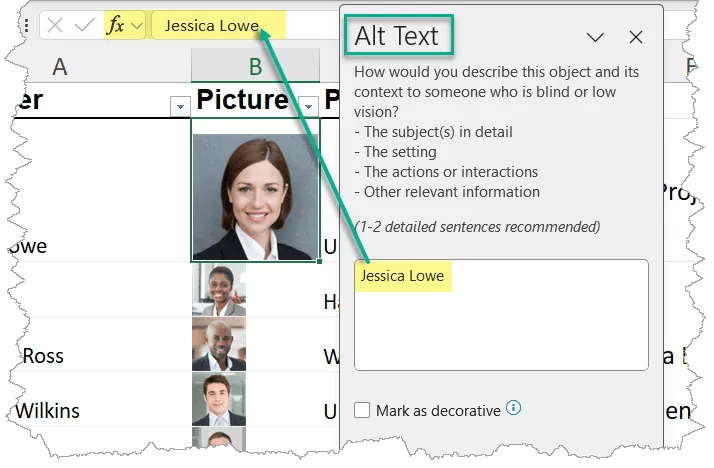This screenshot has height=468, width=714.
Task: Select column B header
Action: click(255, 67)
